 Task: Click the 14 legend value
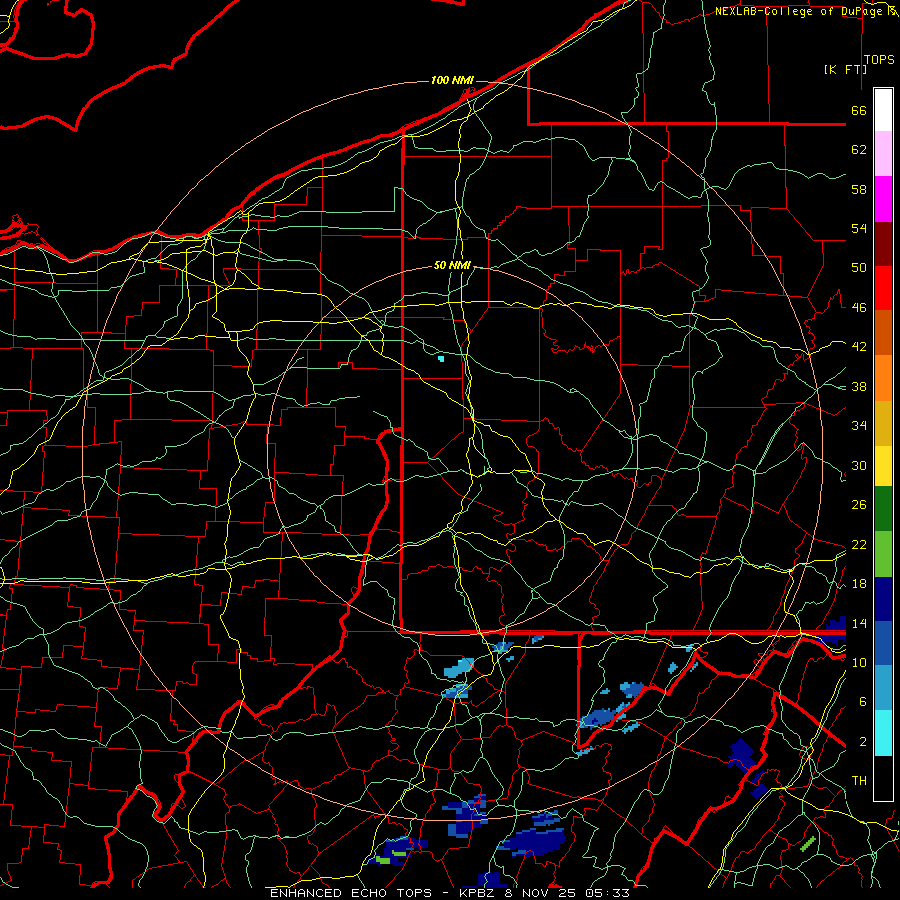[x=859, y=623]
